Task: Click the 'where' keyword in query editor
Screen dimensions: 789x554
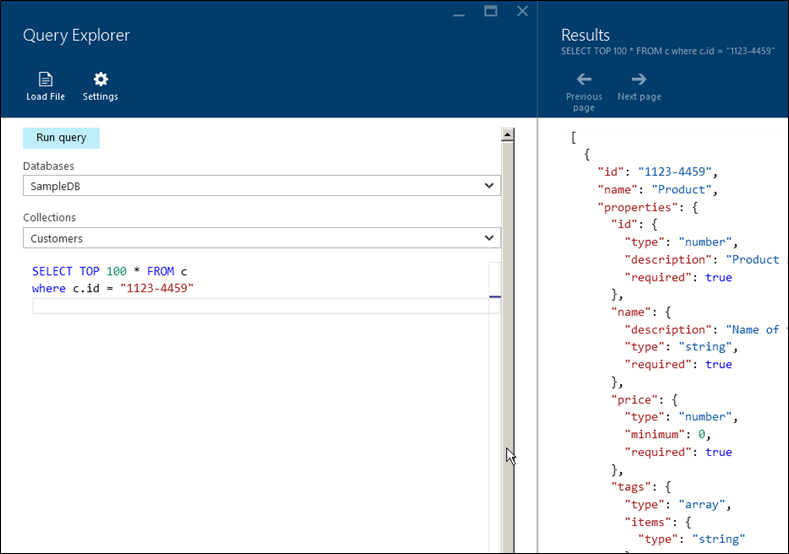Action: tap(49, 288)
